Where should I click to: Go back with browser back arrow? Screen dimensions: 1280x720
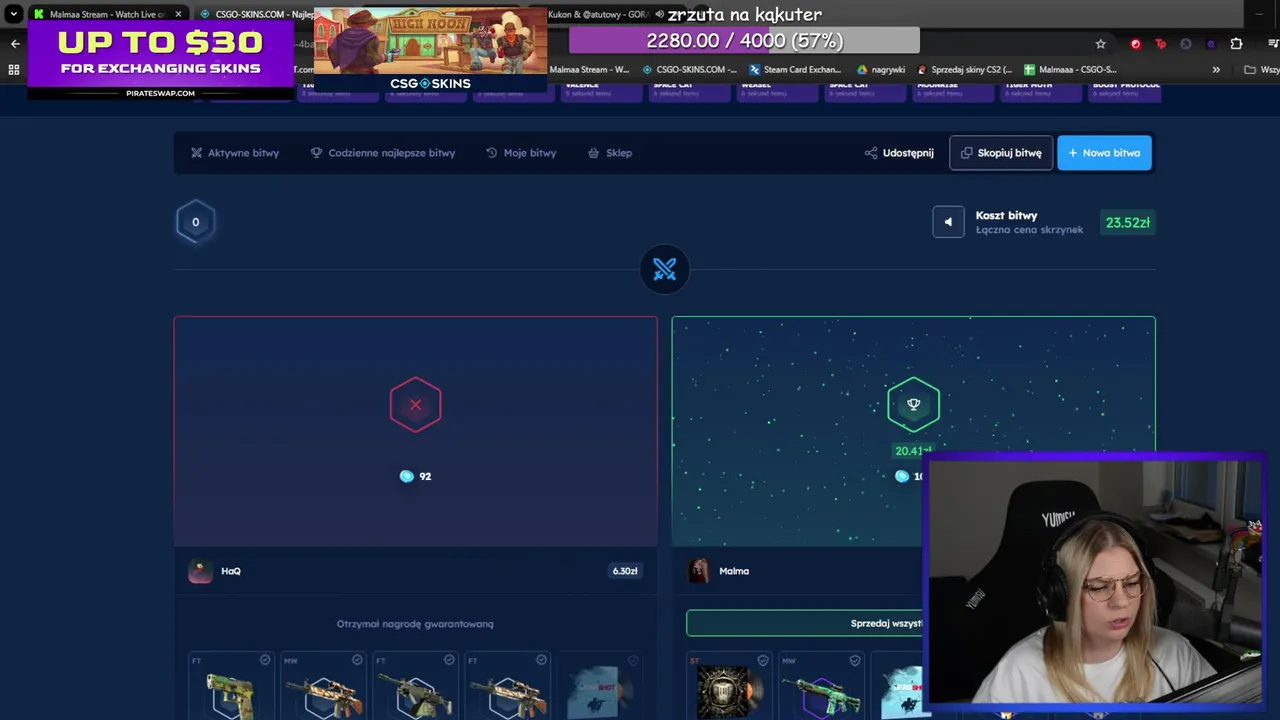point(15,44)
